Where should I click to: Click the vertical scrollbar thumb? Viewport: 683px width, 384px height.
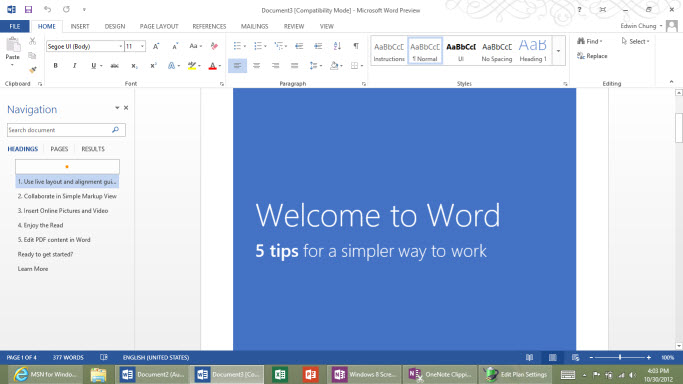679,127
